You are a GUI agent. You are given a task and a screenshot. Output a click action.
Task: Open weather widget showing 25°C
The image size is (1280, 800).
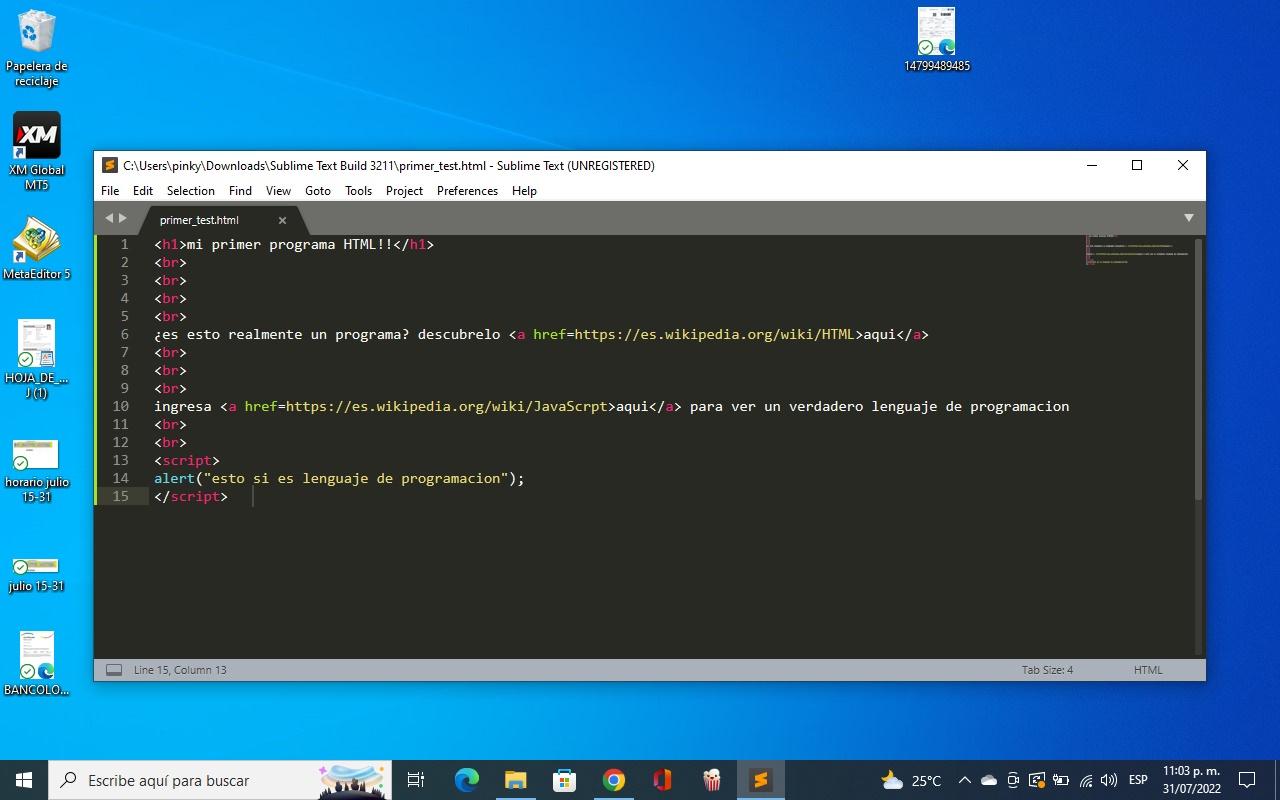pyautogui.click(x=911, y=780)
